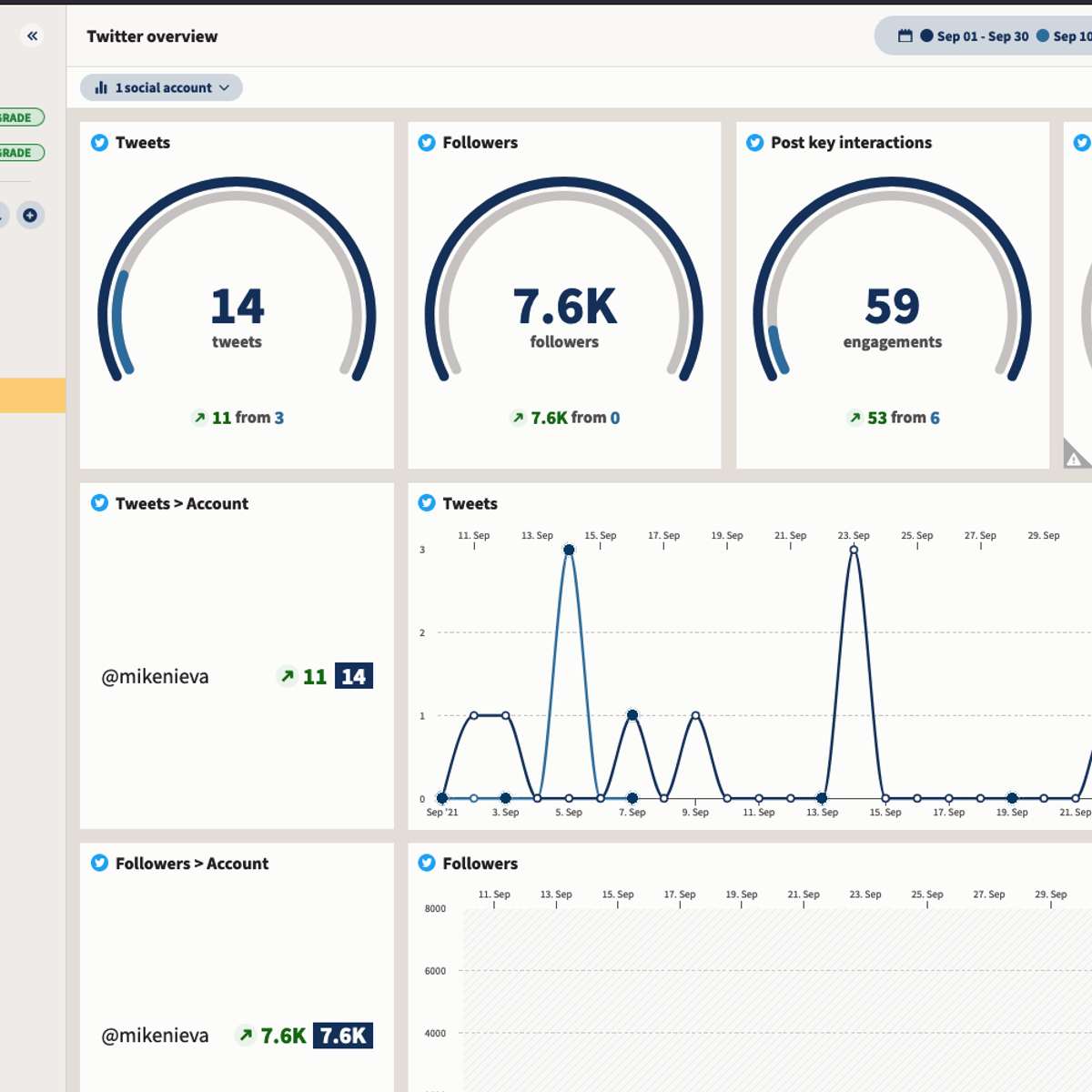This screenshot has width=1092, height=1092.
Task: Click the calendar icon in date range
Action: [905, 36]
